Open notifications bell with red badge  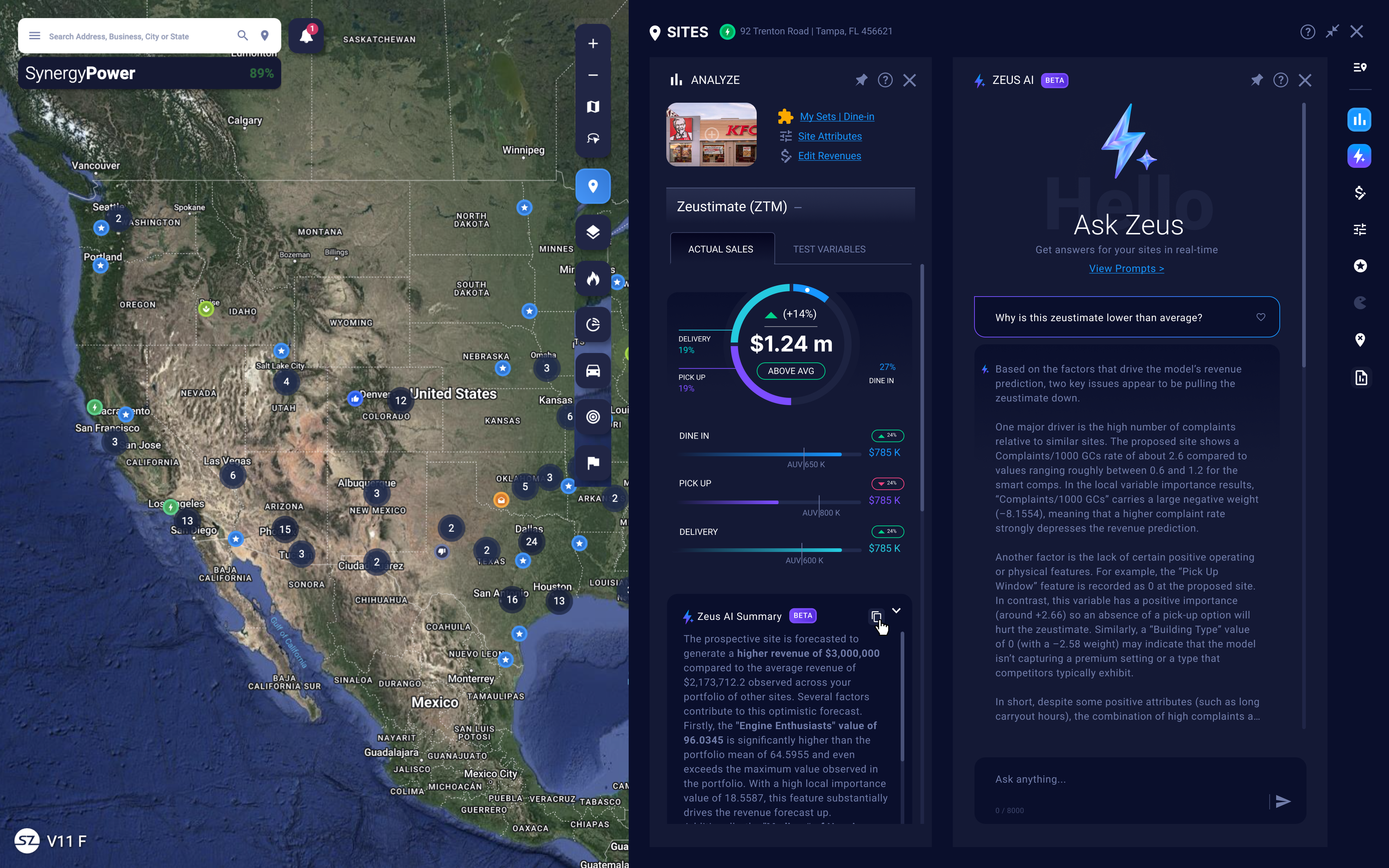coord(306,35)
